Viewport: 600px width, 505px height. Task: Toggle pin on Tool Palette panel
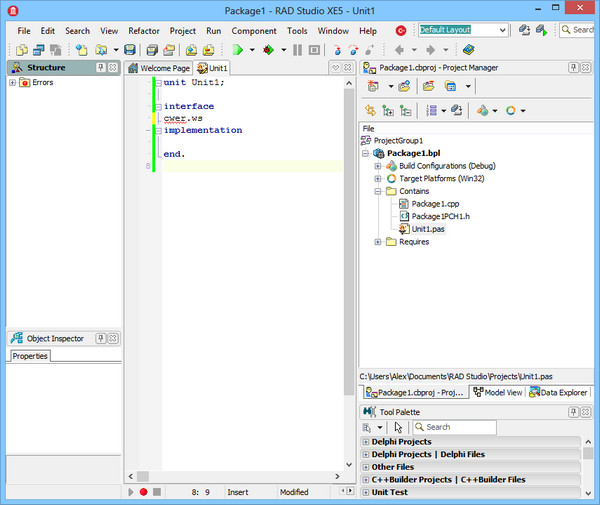point(573,411)
